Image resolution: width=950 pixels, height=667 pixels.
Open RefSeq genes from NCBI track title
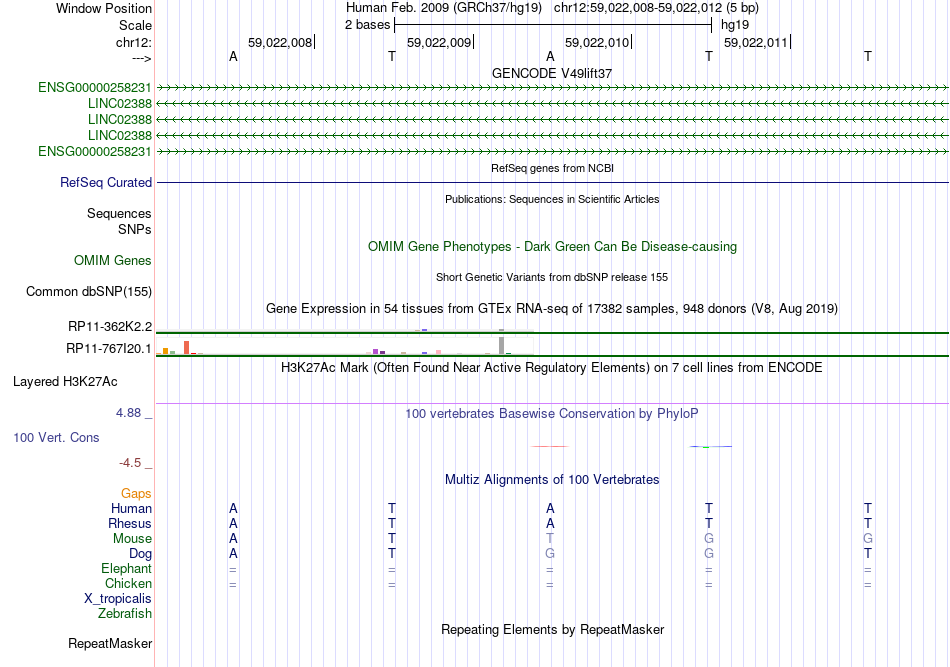pyautogui.click(x=552, y=168)
